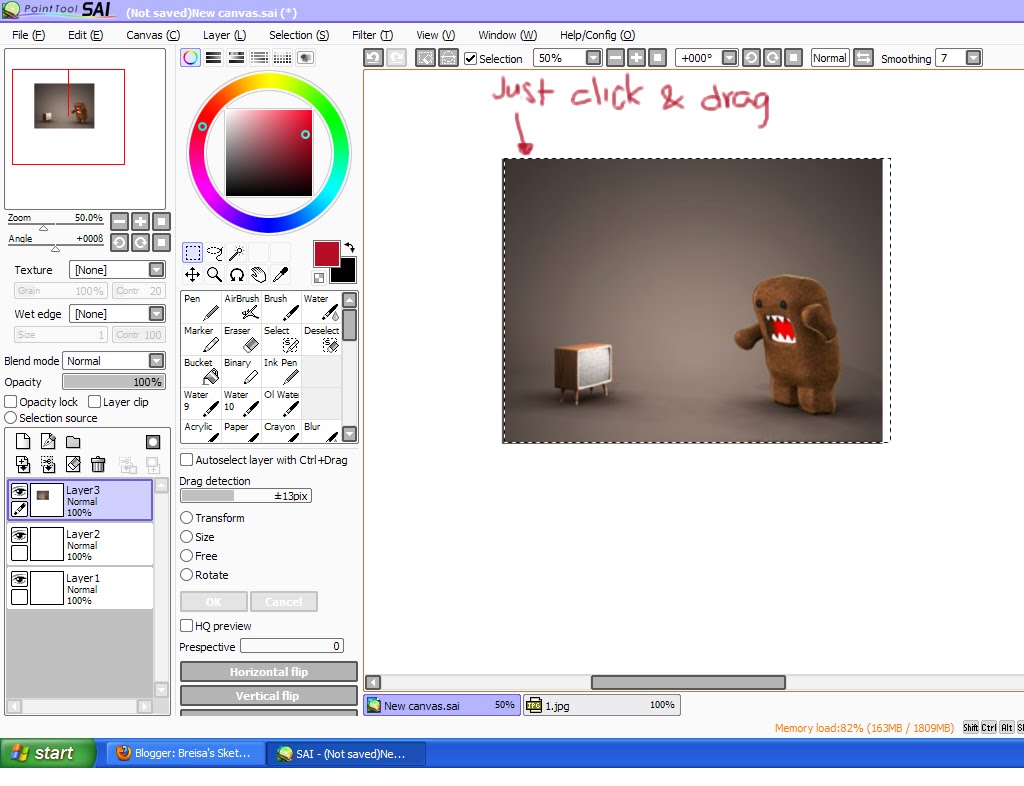This screenshot has height=786, width=1024.
Task: Show the color wheel panel
Action: coord(190,57)
